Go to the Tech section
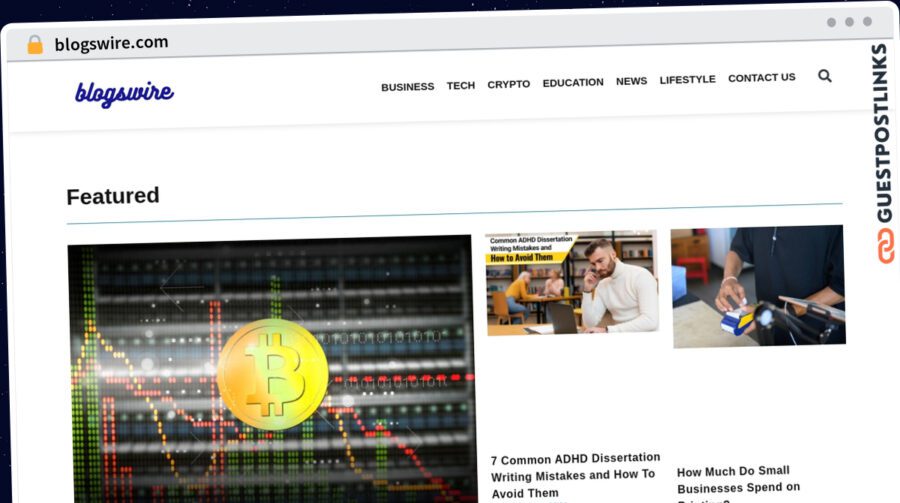 461,86
